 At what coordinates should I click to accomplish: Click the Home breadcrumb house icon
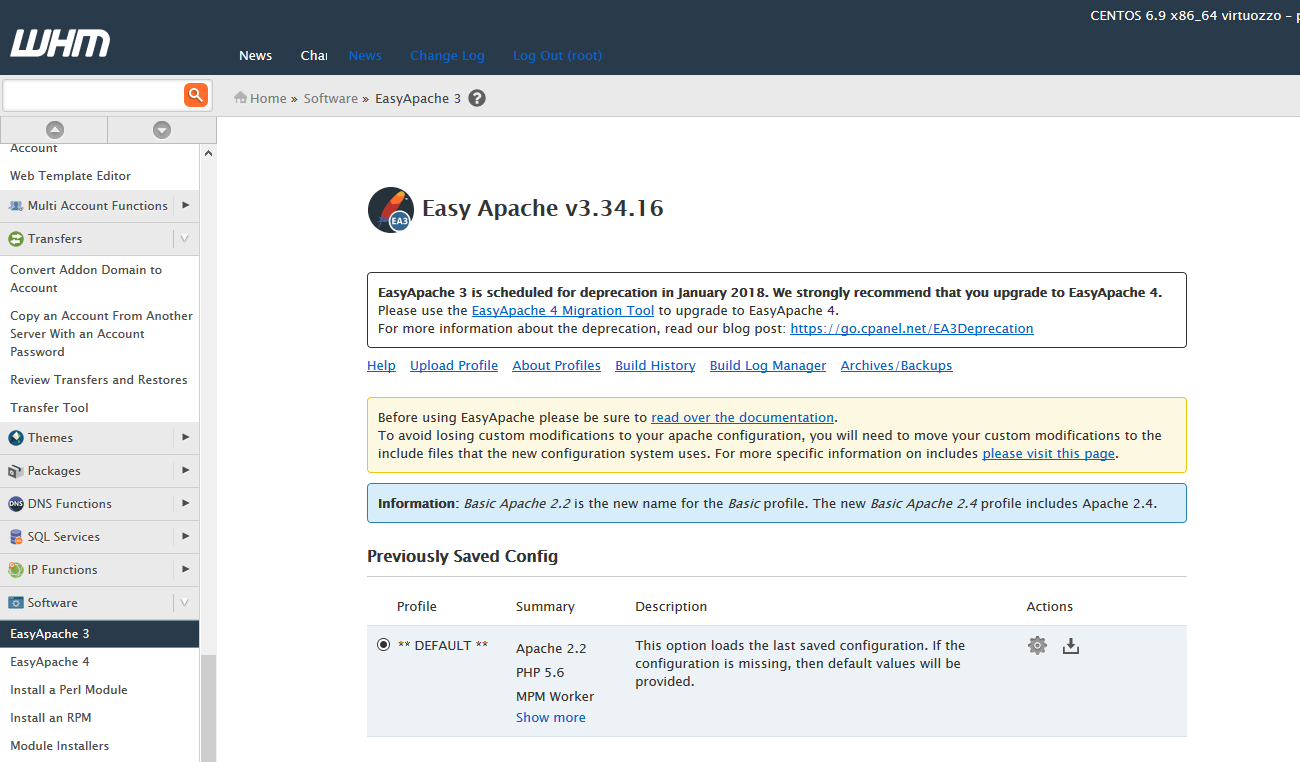pos(240,98)
